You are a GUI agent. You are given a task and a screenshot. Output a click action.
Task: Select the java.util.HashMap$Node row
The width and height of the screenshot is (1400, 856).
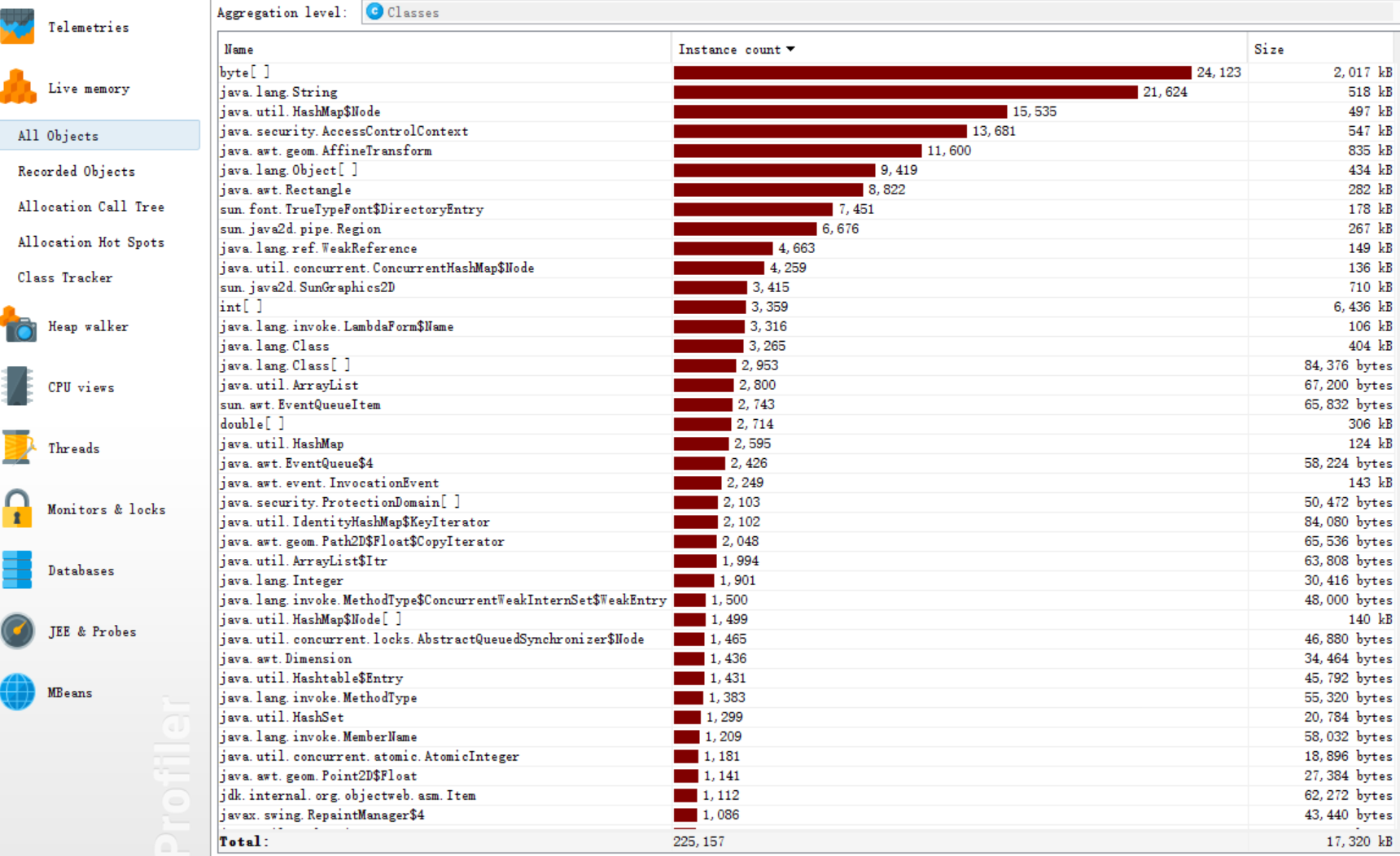pyautogui.click(x=807, y=111)
